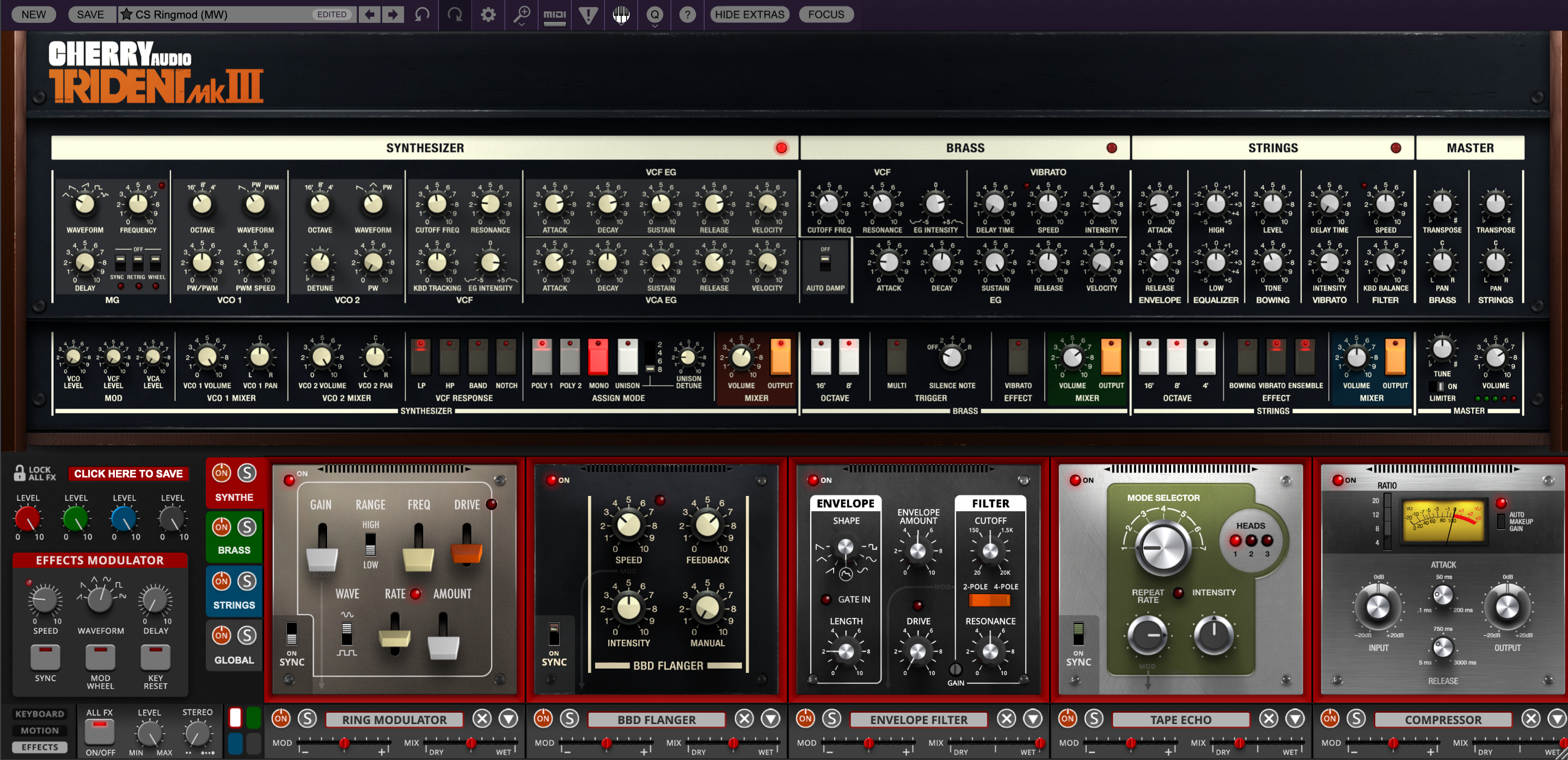Click the Envelope Filter MIX slider handle

(x=1040, y=743)
